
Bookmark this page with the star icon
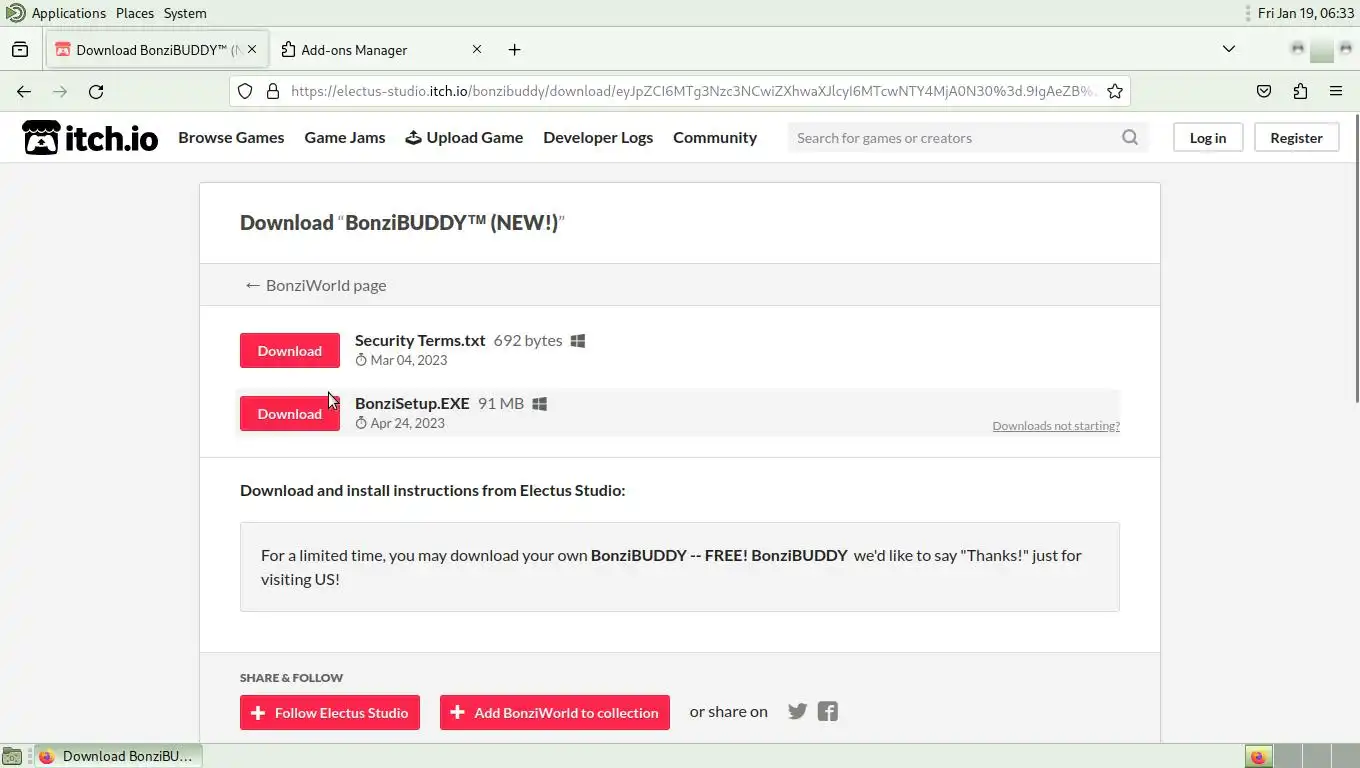tap(1115, 91)
